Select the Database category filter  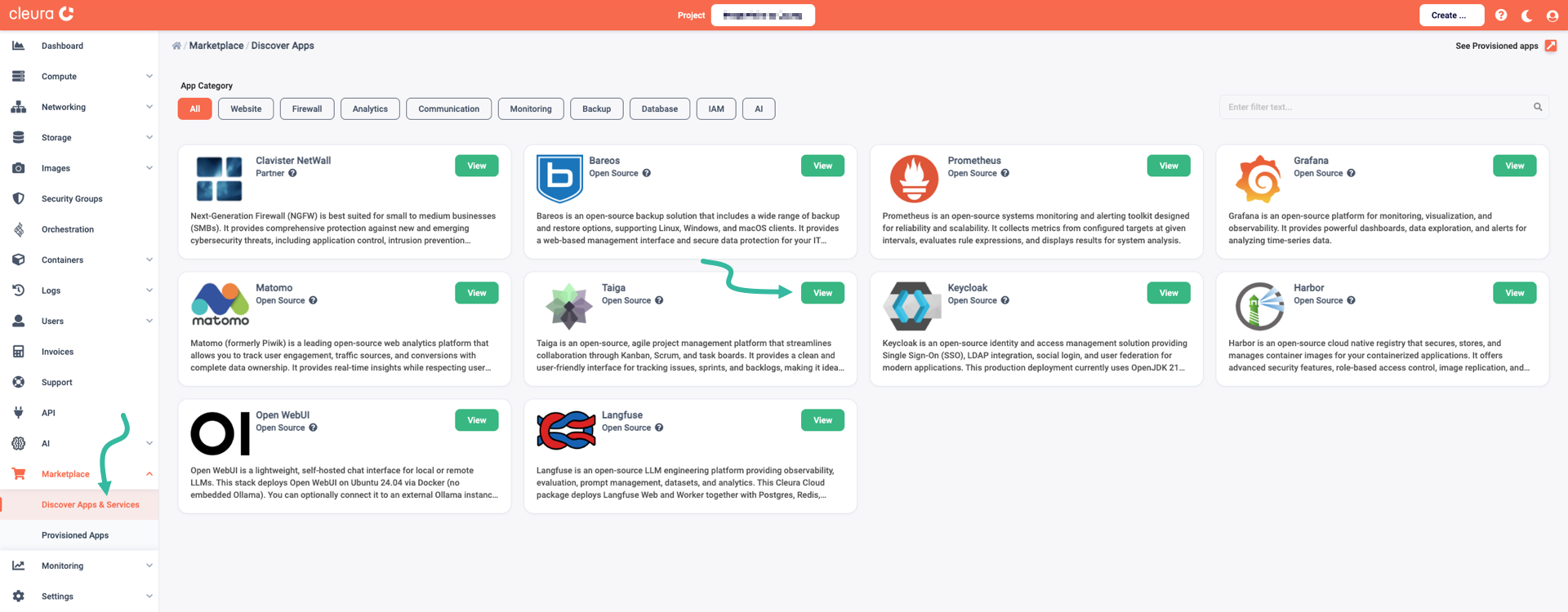(x=659, y=109)
